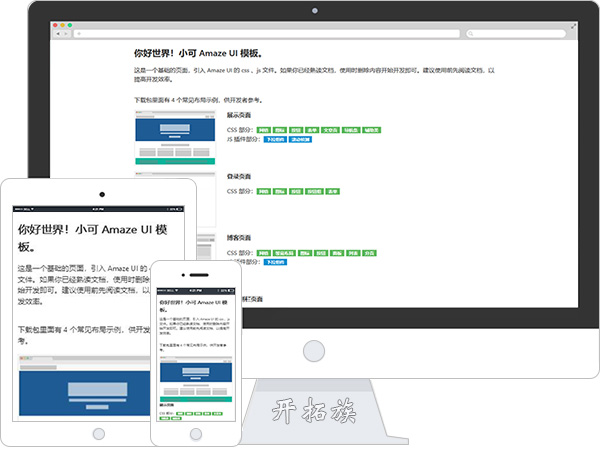The height and width of the screenshot is (450, 600).
Task: Tap the tablet's round home button
Action: click(x=99, y=434)
